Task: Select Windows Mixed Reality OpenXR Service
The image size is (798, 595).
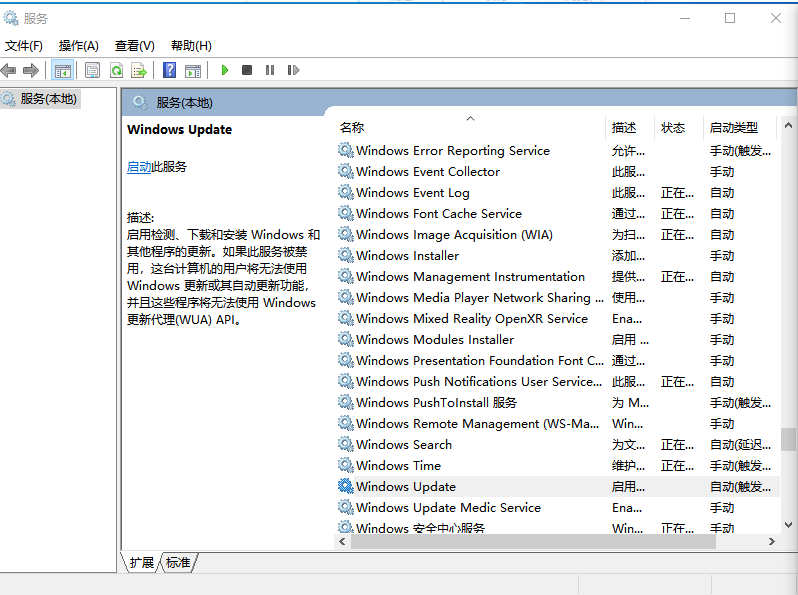Action: click(557, 318)
